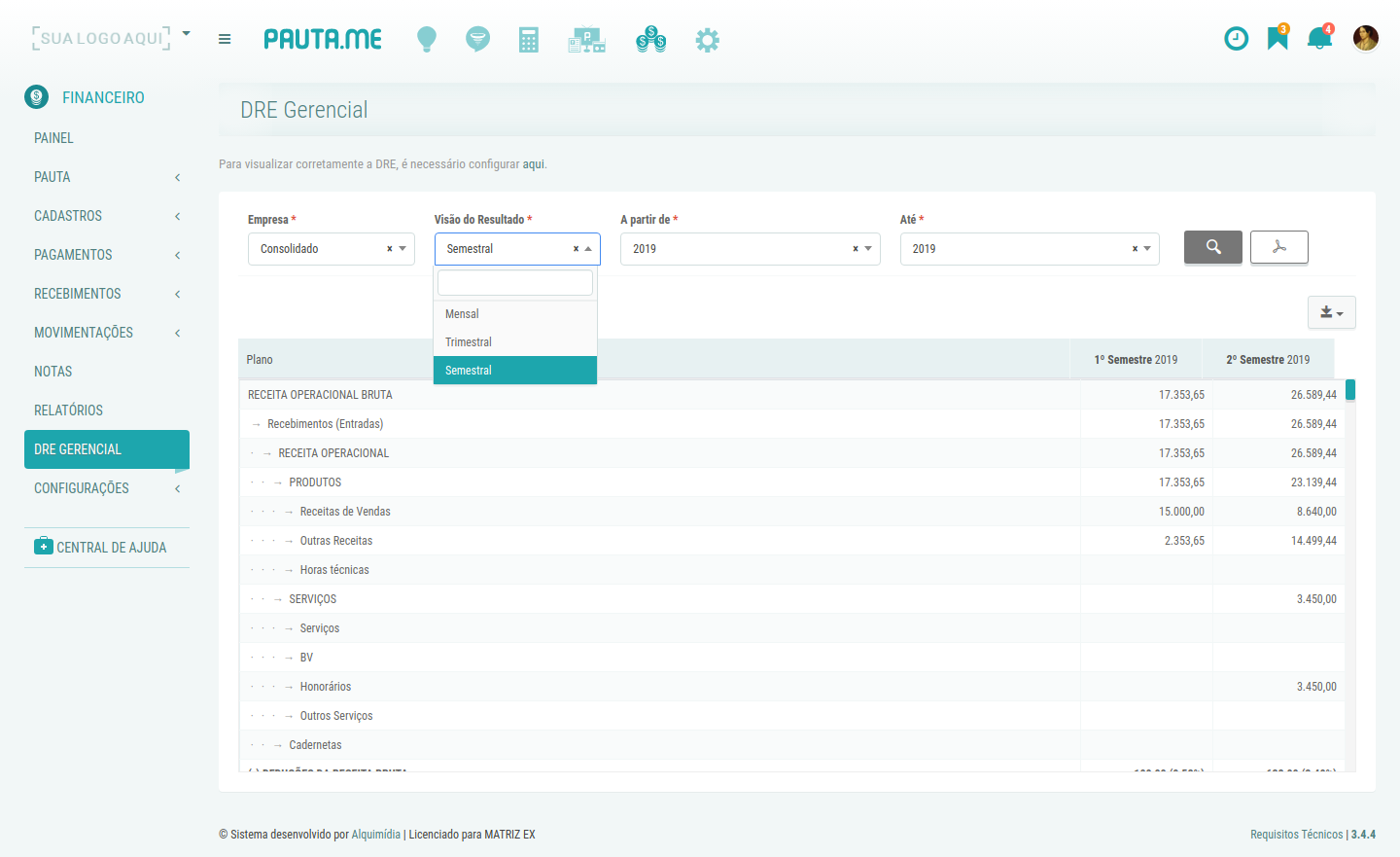Expand the CONFIGURAÇÕES sidebar menu
Image resolution: width=1400 pixels, height=857 pixels.
(107, 488)
